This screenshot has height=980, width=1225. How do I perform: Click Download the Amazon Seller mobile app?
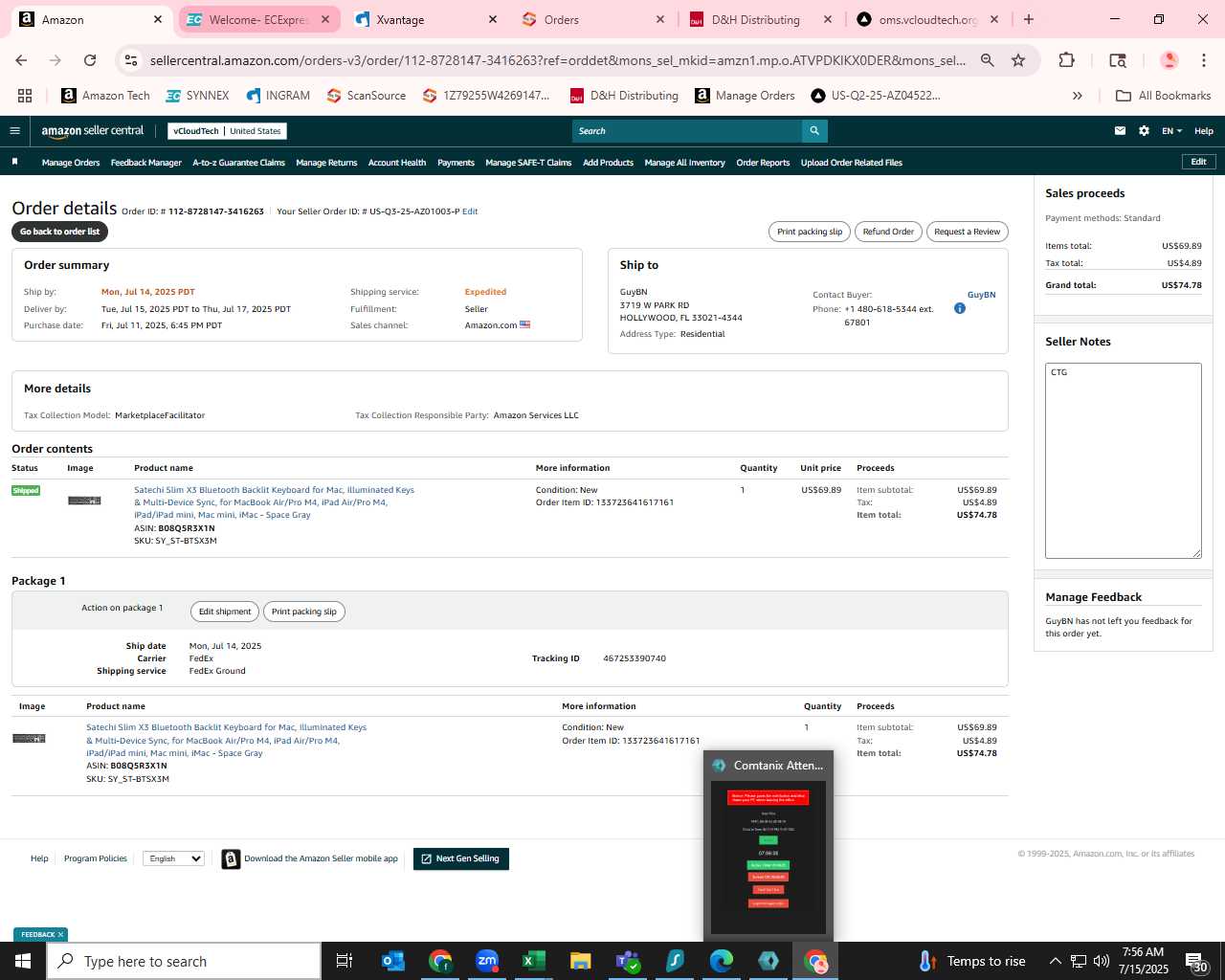(x=310, y=858)
